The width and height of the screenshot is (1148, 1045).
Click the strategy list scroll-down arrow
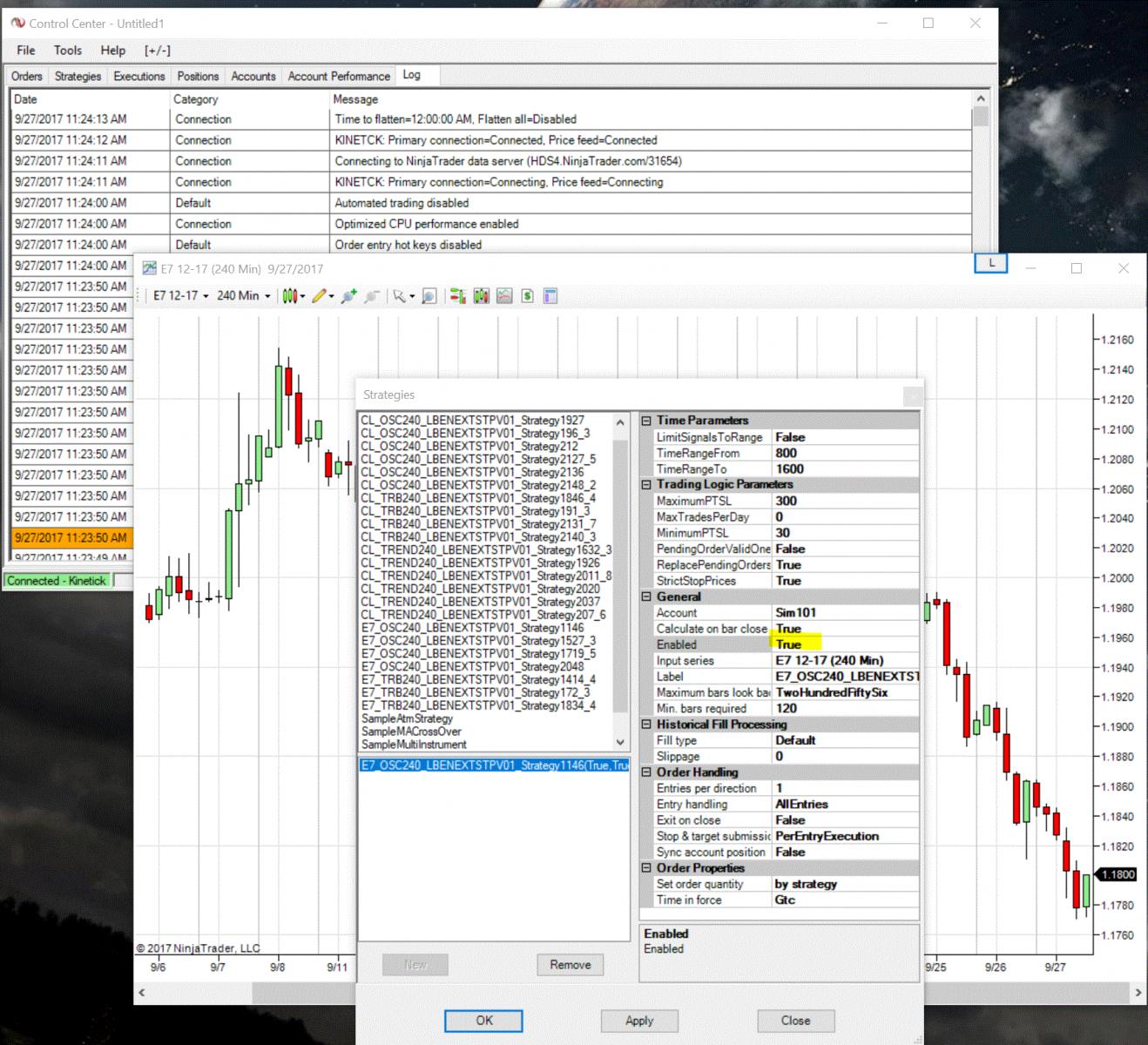click(620, 743)
